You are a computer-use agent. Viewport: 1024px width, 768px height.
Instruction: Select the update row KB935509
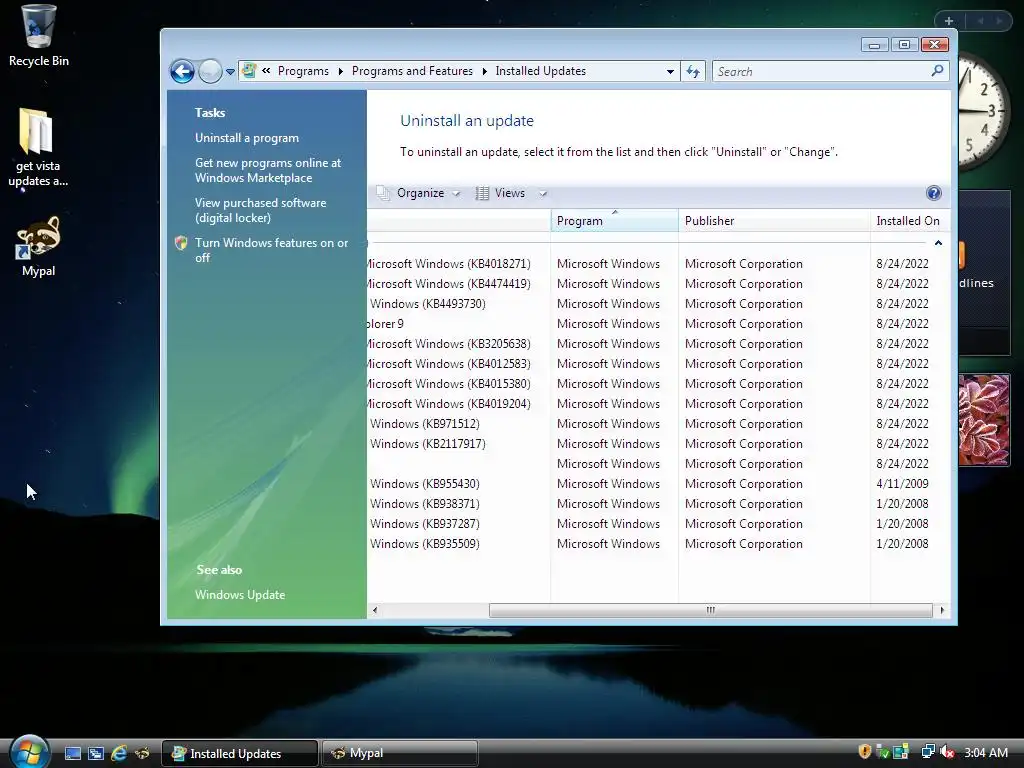coord(657,544)
